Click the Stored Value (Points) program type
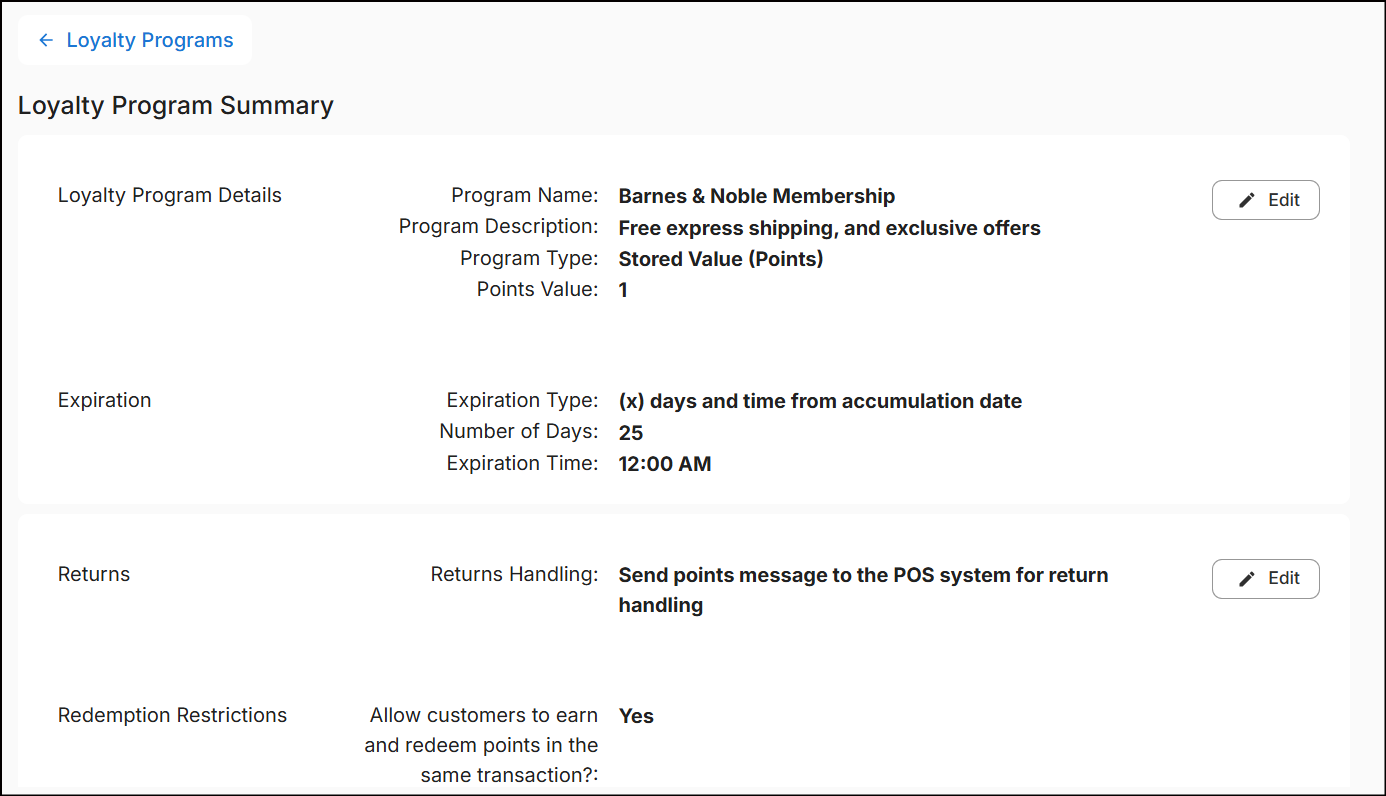1386x796 pixels. 721,259
